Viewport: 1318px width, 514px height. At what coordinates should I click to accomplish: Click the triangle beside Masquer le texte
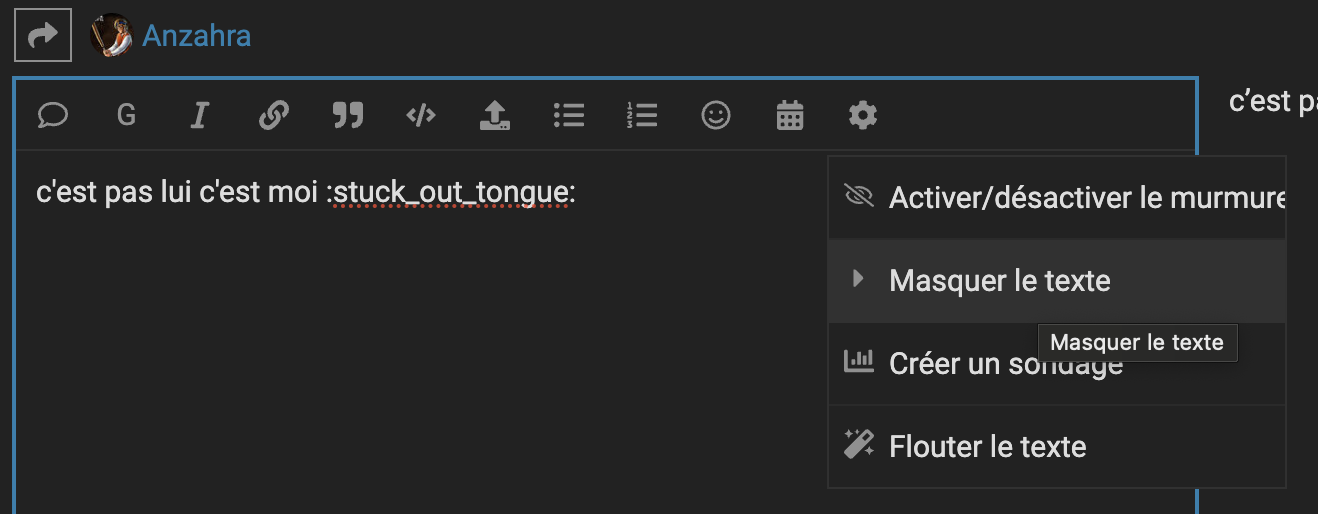(857, 279)
